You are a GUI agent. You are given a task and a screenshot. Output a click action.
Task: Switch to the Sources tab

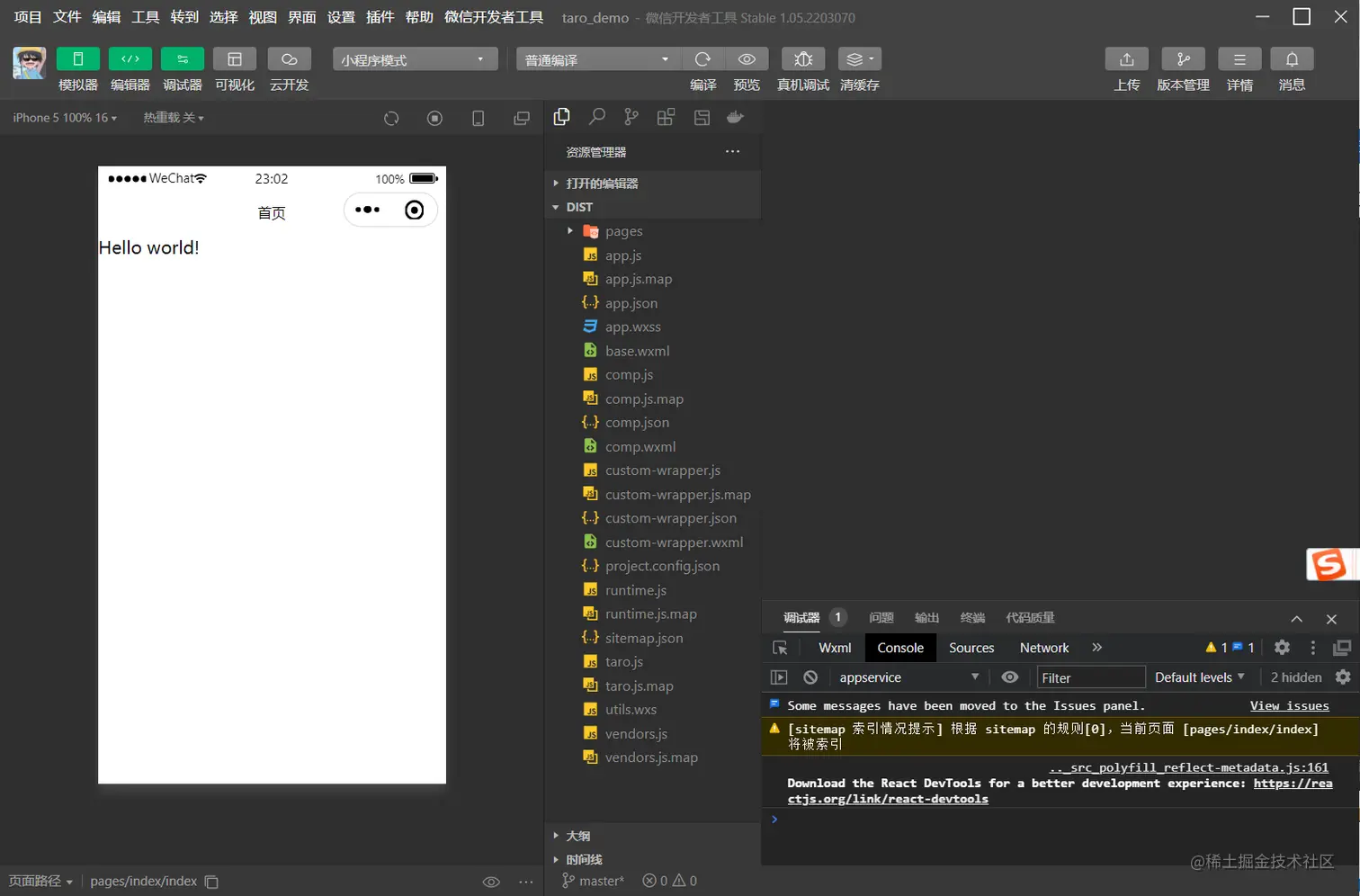coord(971,648)
